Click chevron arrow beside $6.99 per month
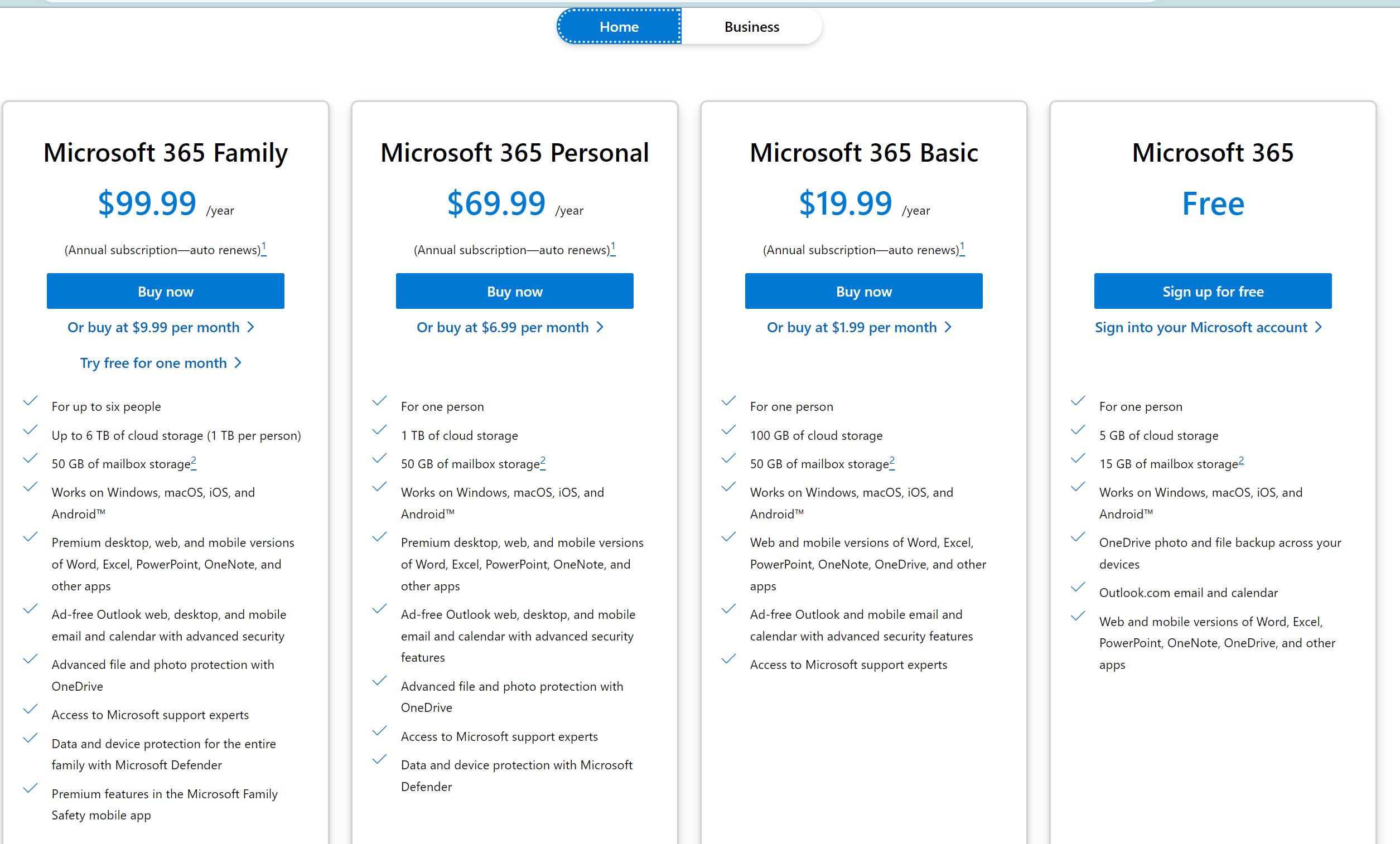Image resolution: width=1400 pixels, height=844 pixels. point(600,327)
